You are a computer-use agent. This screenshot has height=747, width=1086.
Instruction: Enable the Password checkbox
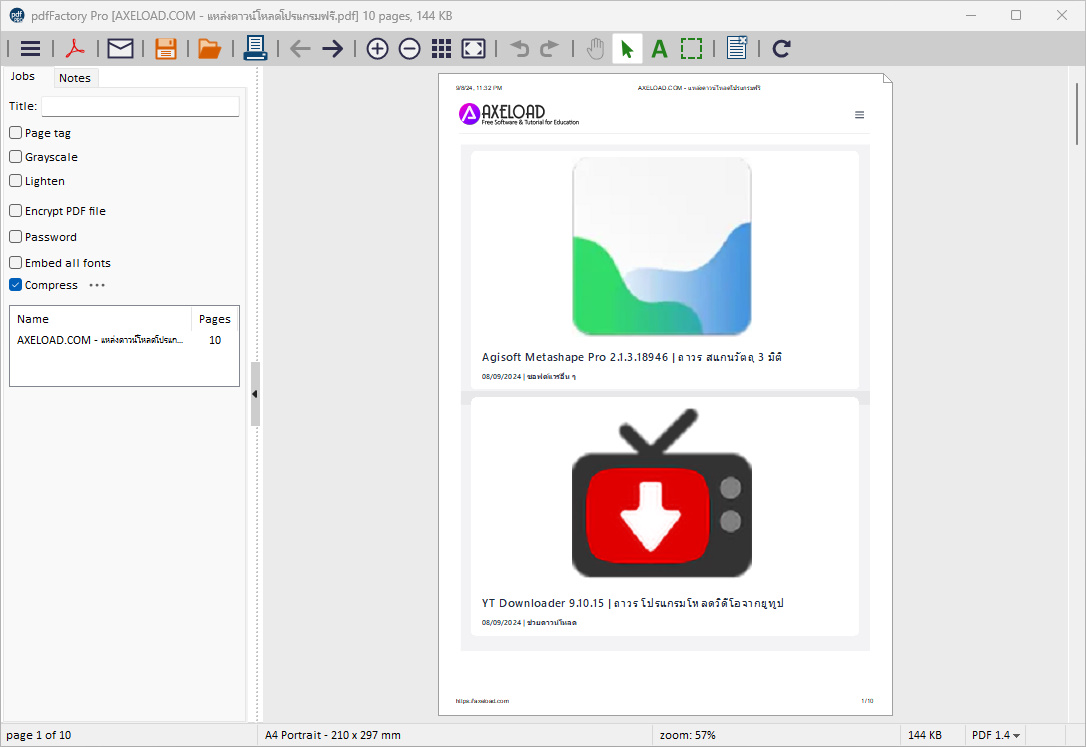click(x=15, y=237)
